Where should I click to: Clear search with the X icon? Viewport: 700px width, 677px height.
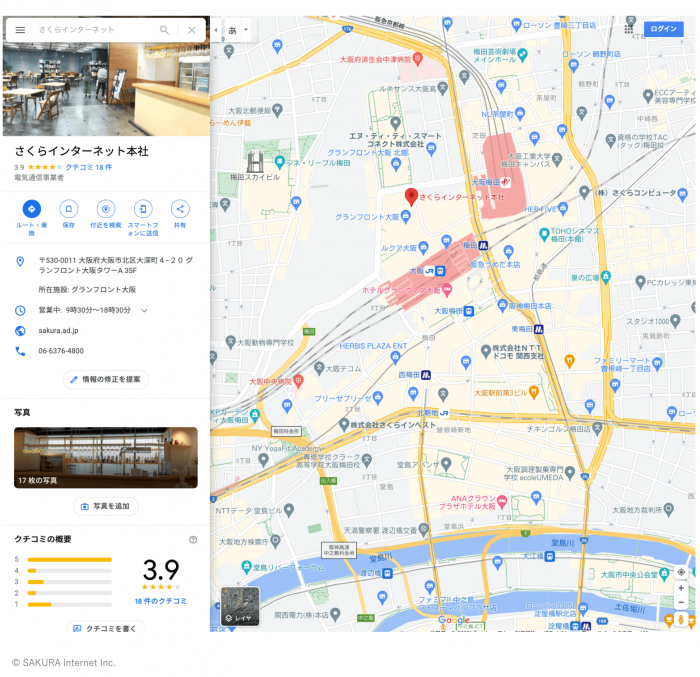click(192, 30)
